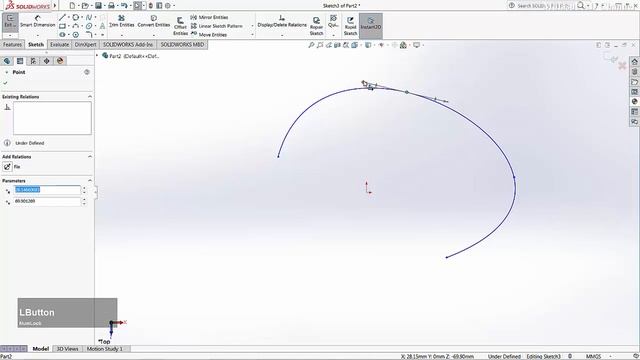
Task: Open Display/Delete Relations
Action: click(x=282, y=21)
